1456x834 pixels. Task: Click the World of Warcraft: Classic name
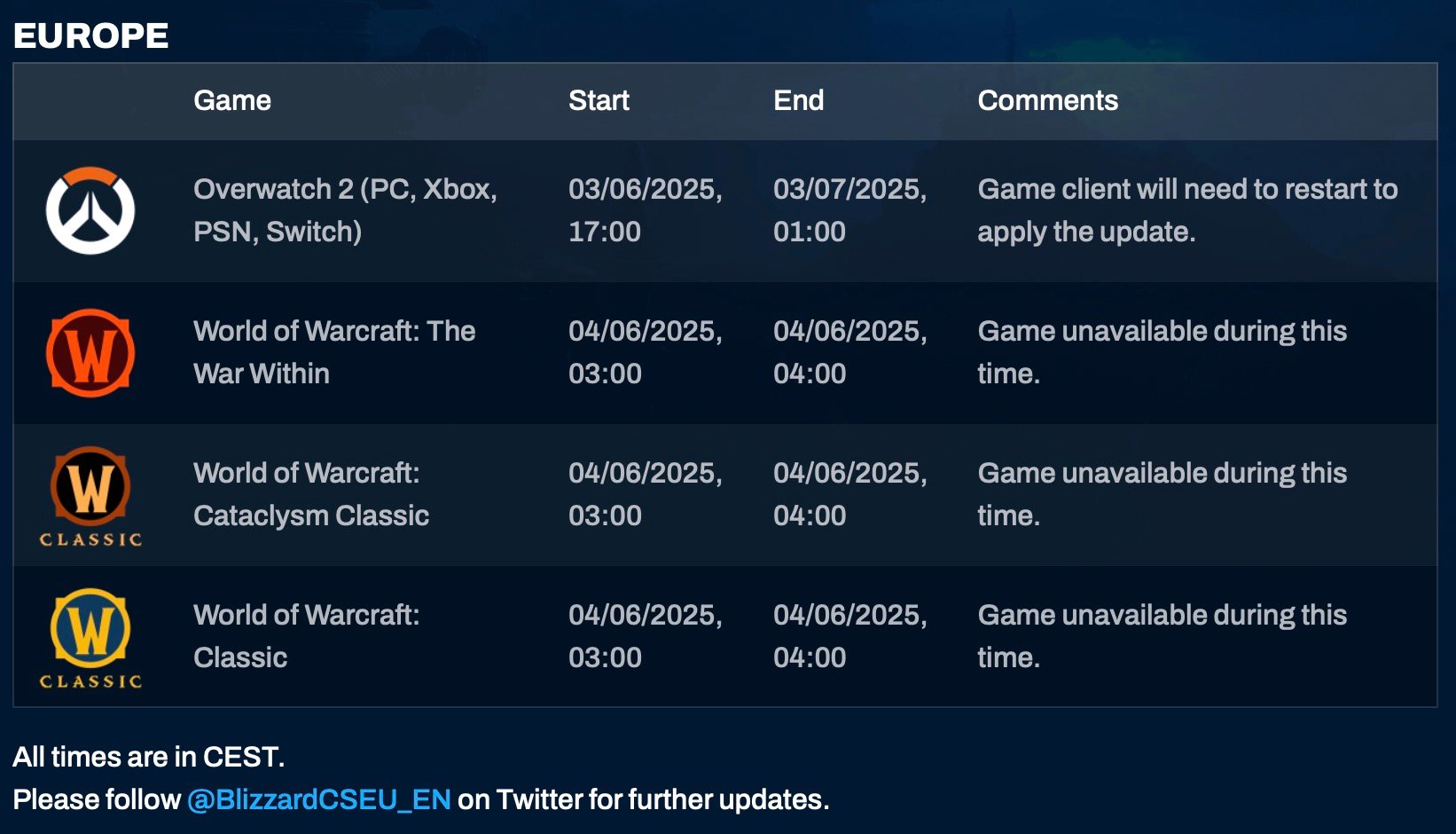(x=306, y=636)
